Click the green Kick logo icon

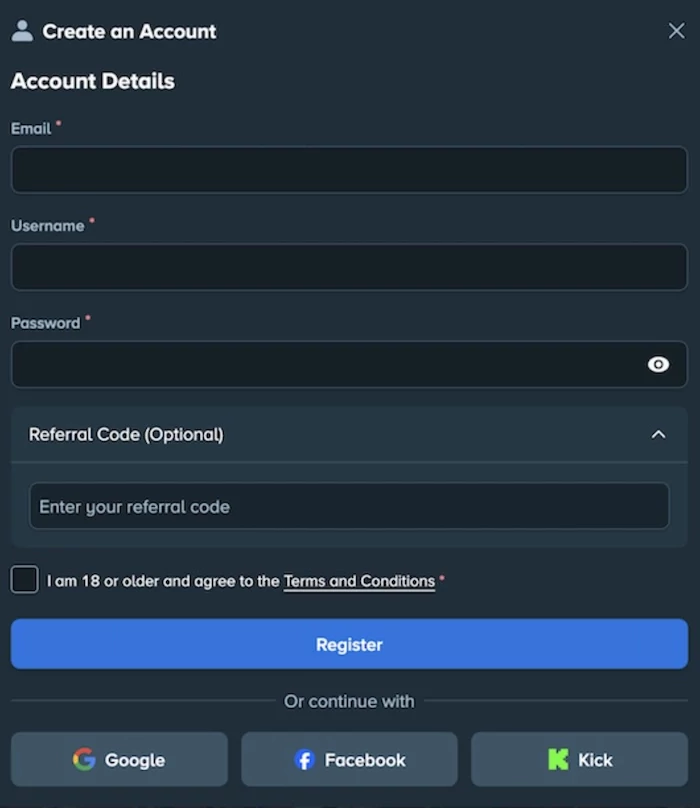pyautogui.click(x=558, y=760)
